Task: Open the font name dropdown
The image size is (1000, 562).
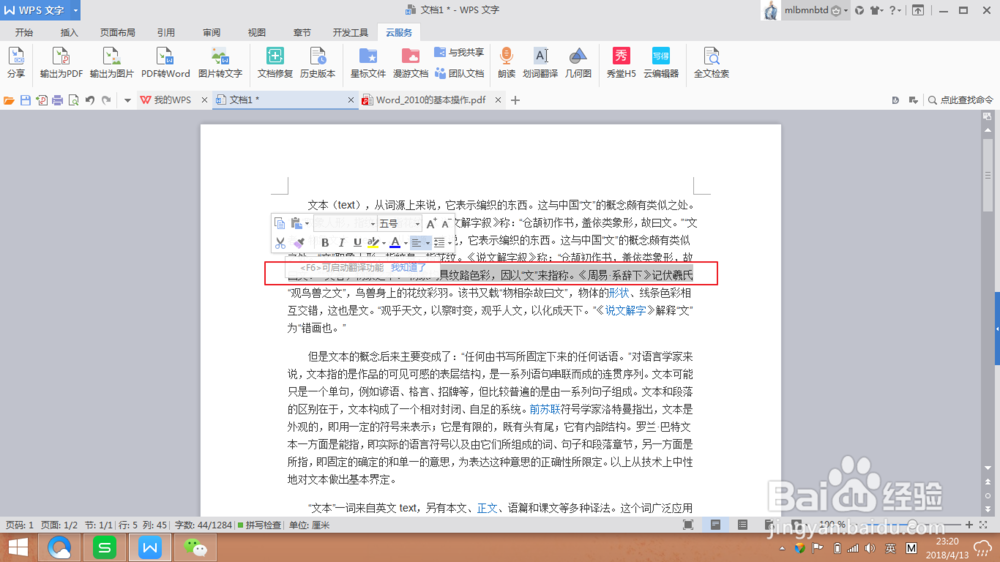Action: coord(372,224)
